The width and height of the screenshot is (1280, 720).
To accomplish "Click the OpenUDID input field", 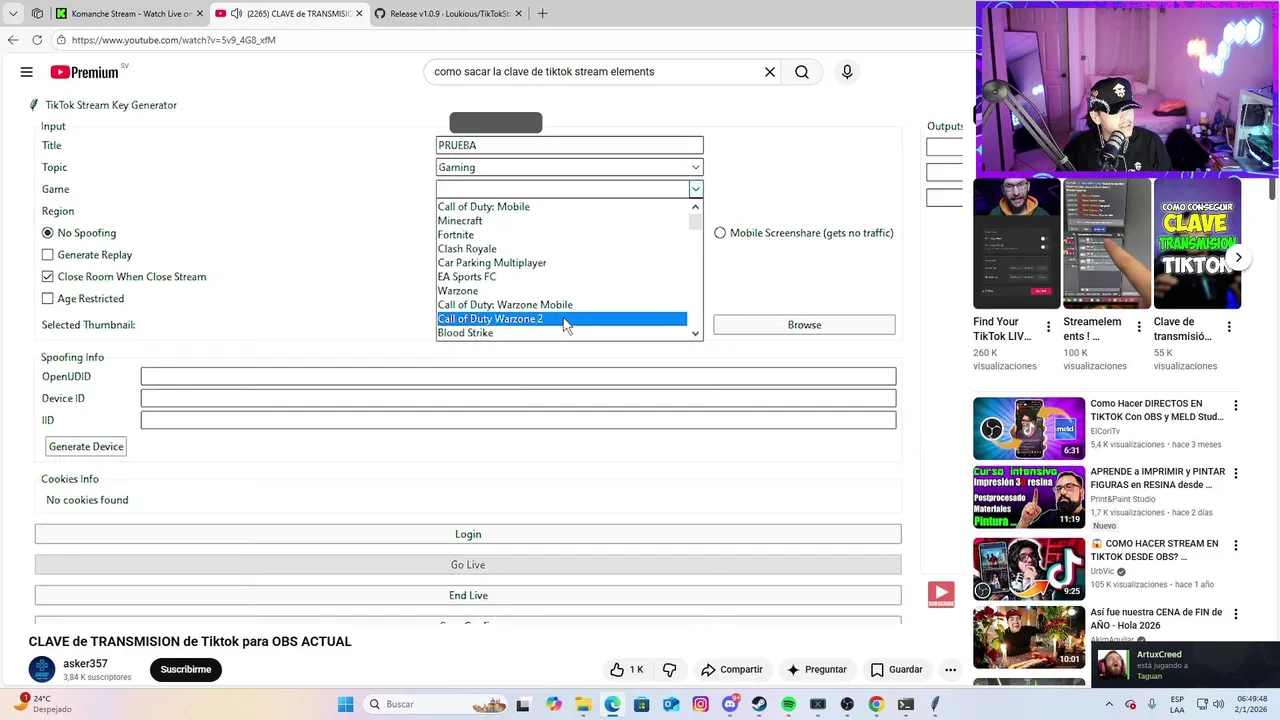I will (x=518, y=377).
